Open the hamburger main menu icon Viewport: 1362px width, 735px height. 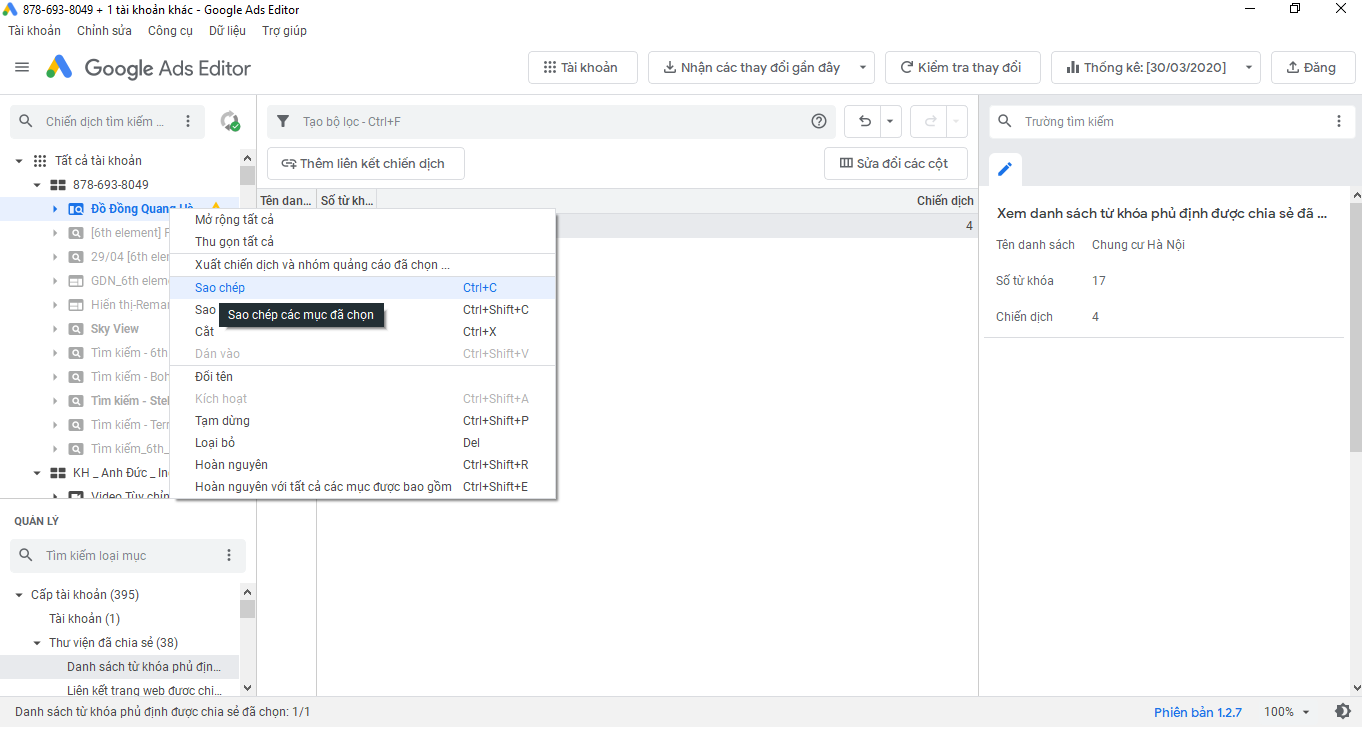tap(22, 68)
